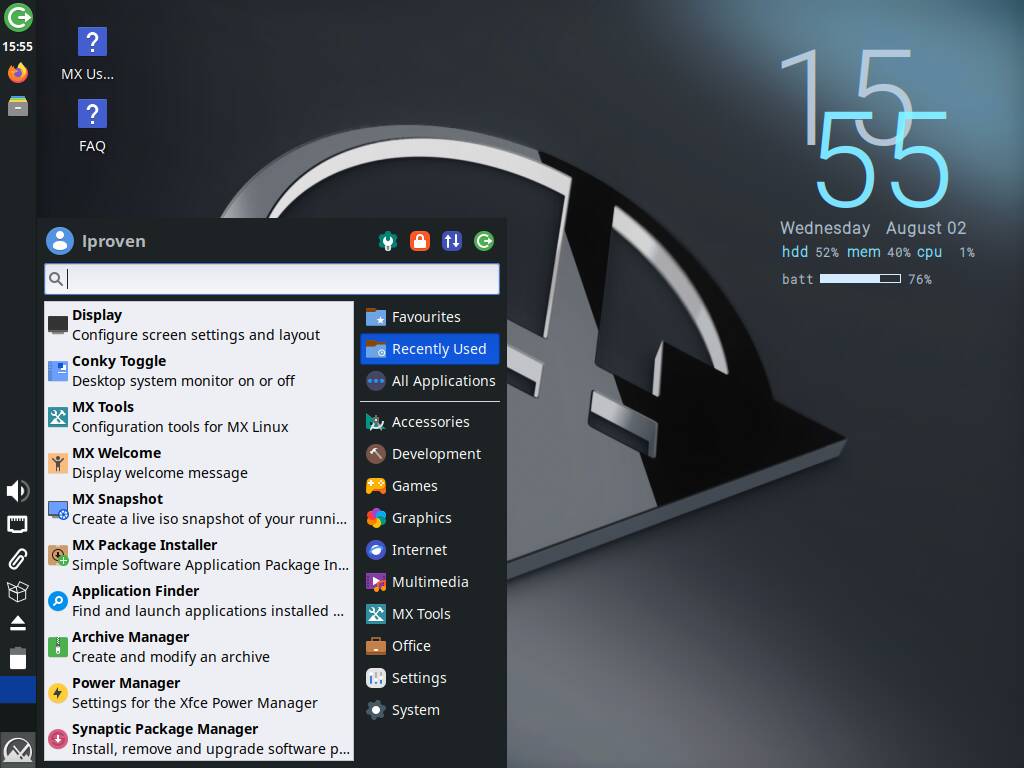Open the System category
Image resolution: width=1024 pixels, height=768 pixels.
click(x=430, y=710)
